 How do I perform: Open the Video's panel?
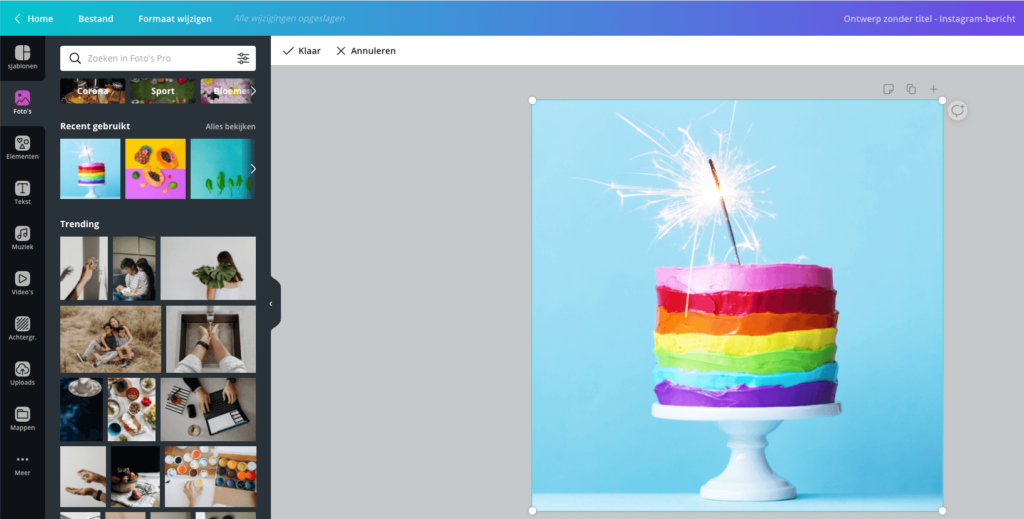[22, 283]
